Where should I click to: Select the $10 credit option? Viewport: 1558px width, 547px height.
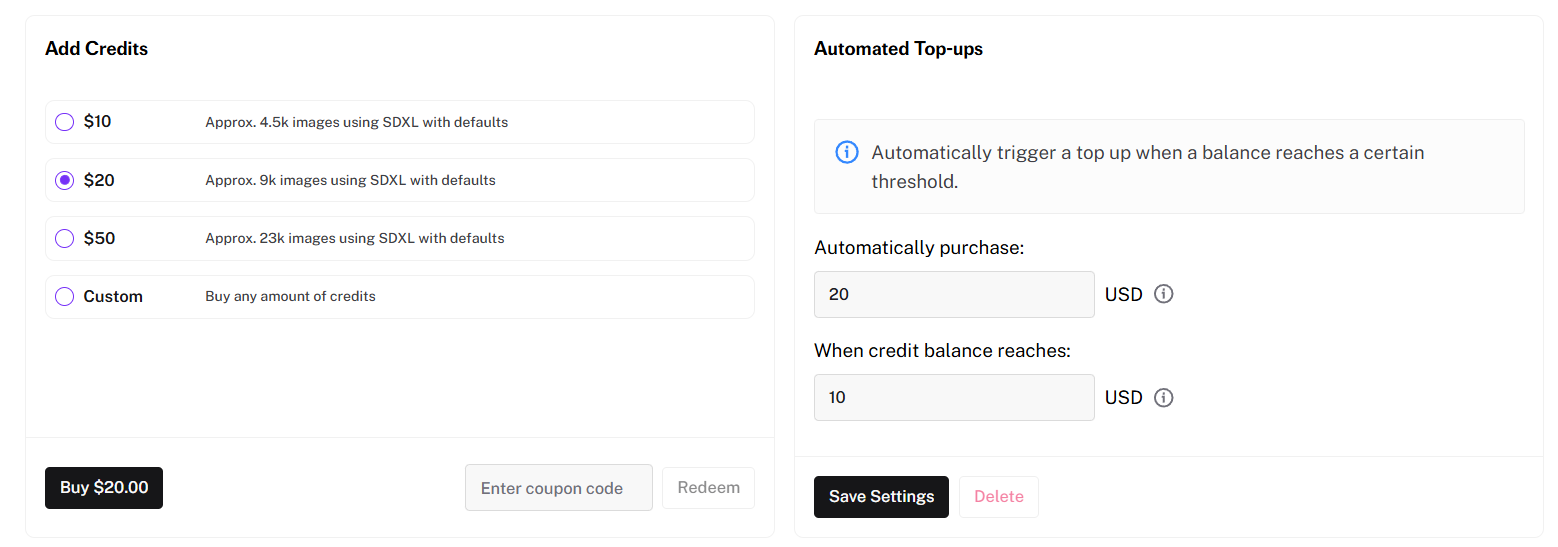click(65, 122)
